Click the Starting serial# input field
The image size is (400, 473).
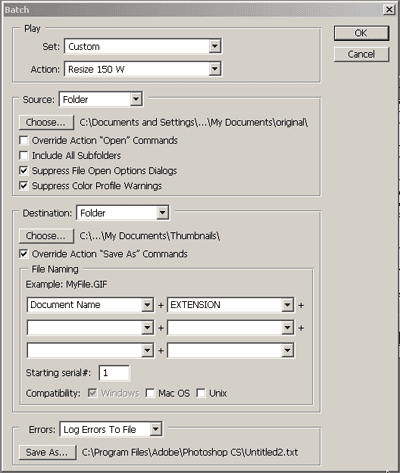(x=114, y=373)
